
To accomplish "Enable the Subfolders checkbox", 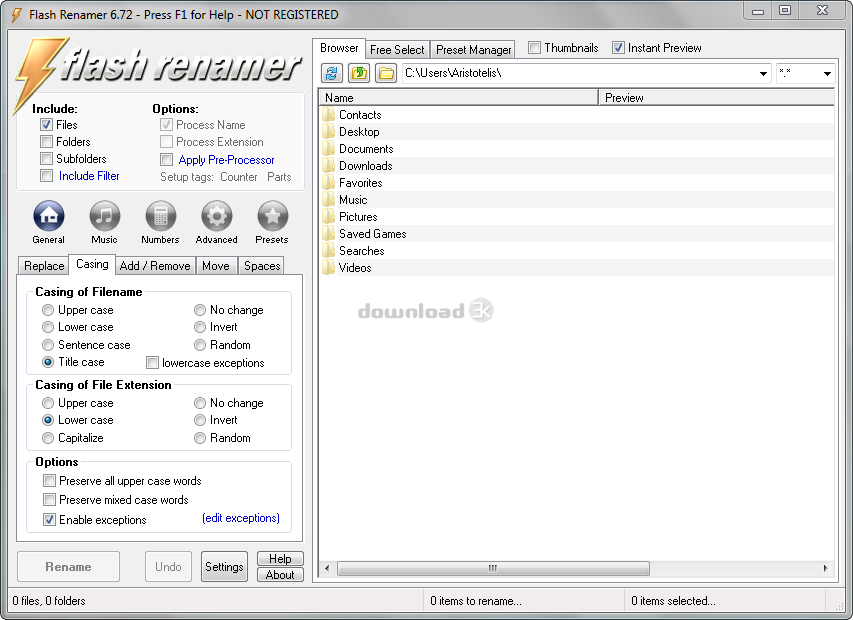I will [x=46, y=159].
